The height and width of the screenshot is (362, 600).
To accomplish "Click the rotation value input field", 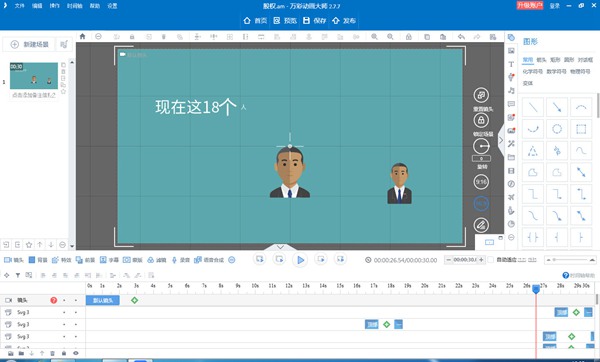I will tap(481, 158).
